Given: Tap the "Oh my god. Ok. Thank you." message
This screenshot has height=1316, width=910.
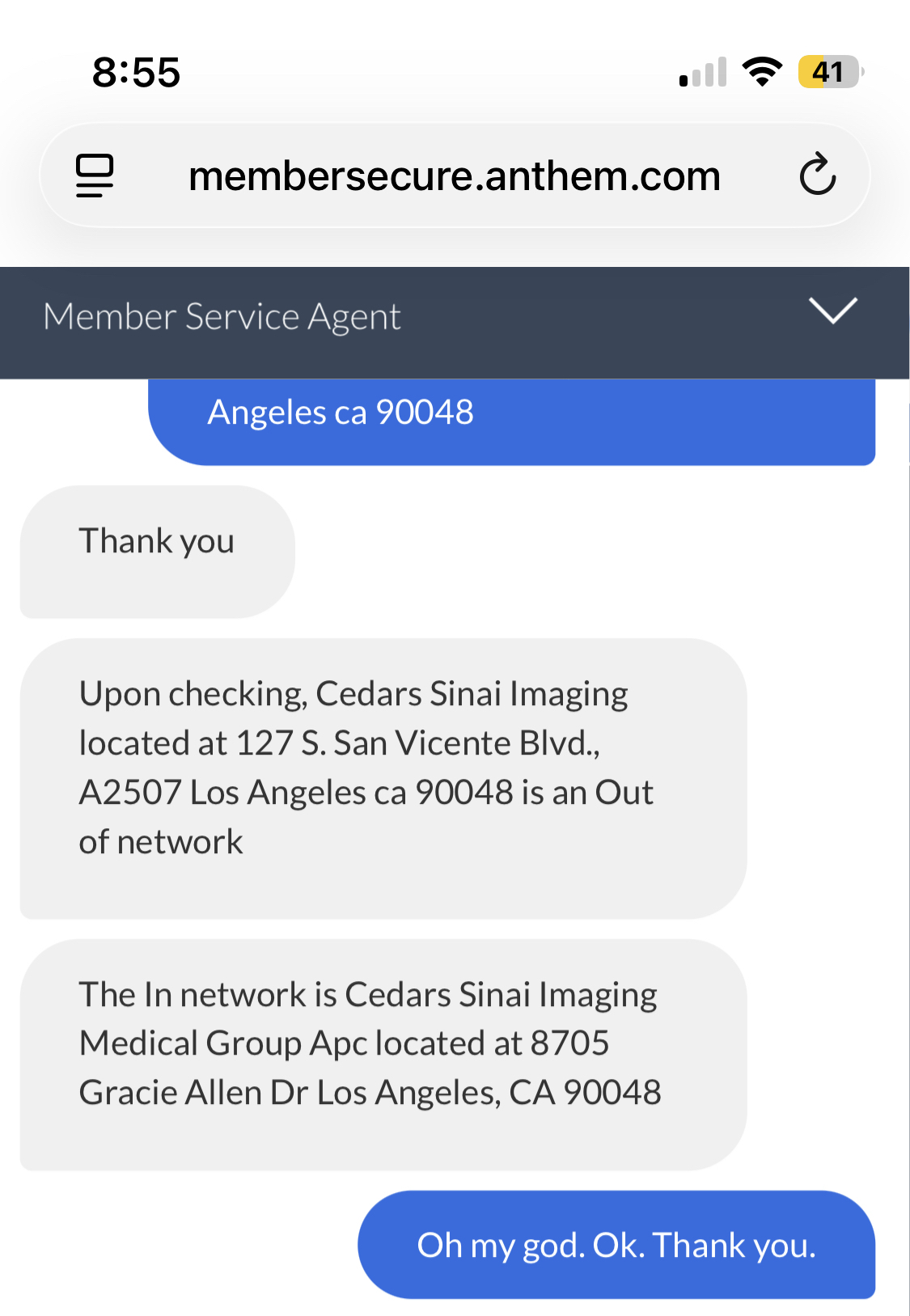Looking at the screenshot, I should (x=616, y=1245).
